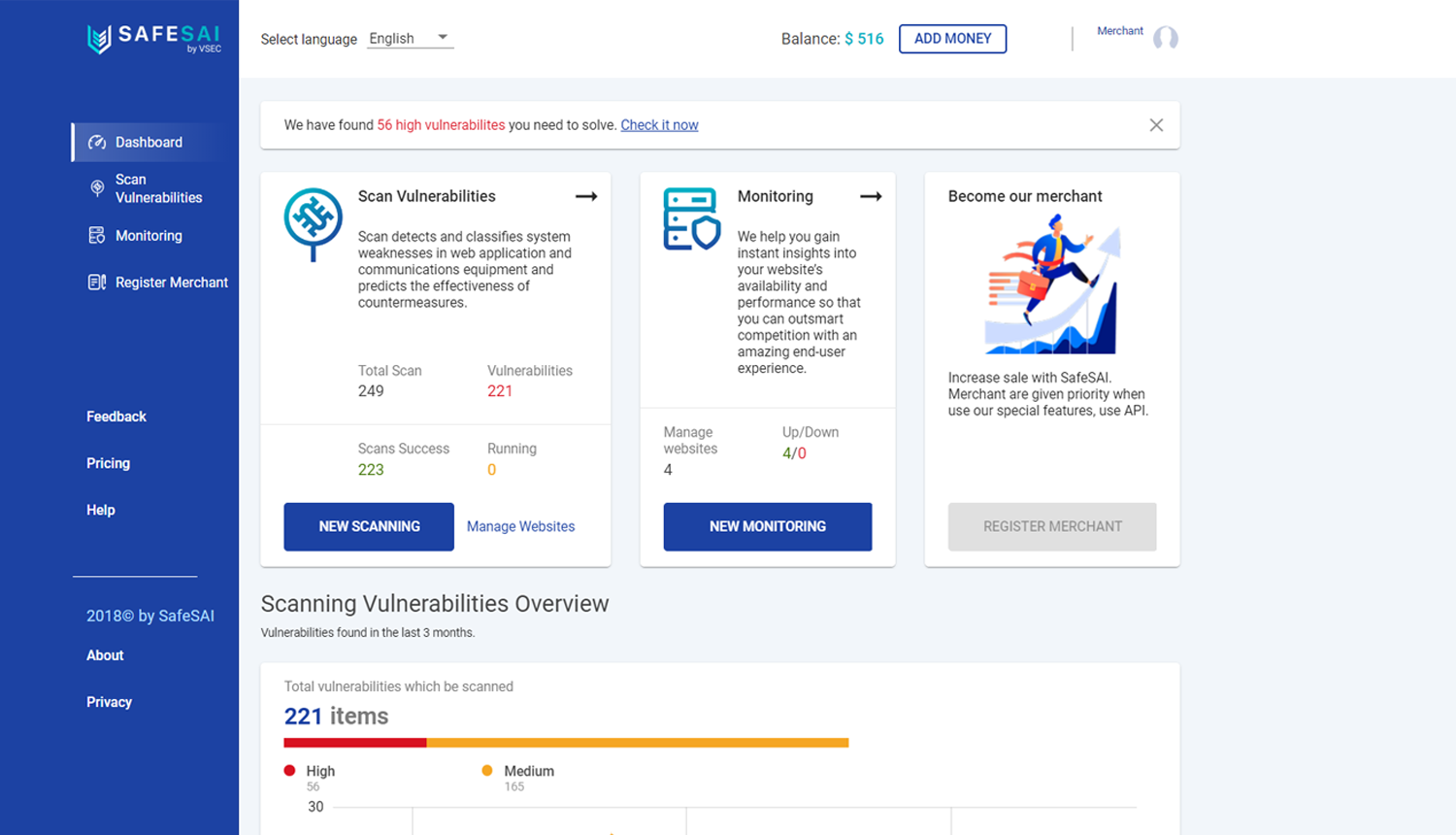Click the Vulnerabilities count 221

point(500,391)
